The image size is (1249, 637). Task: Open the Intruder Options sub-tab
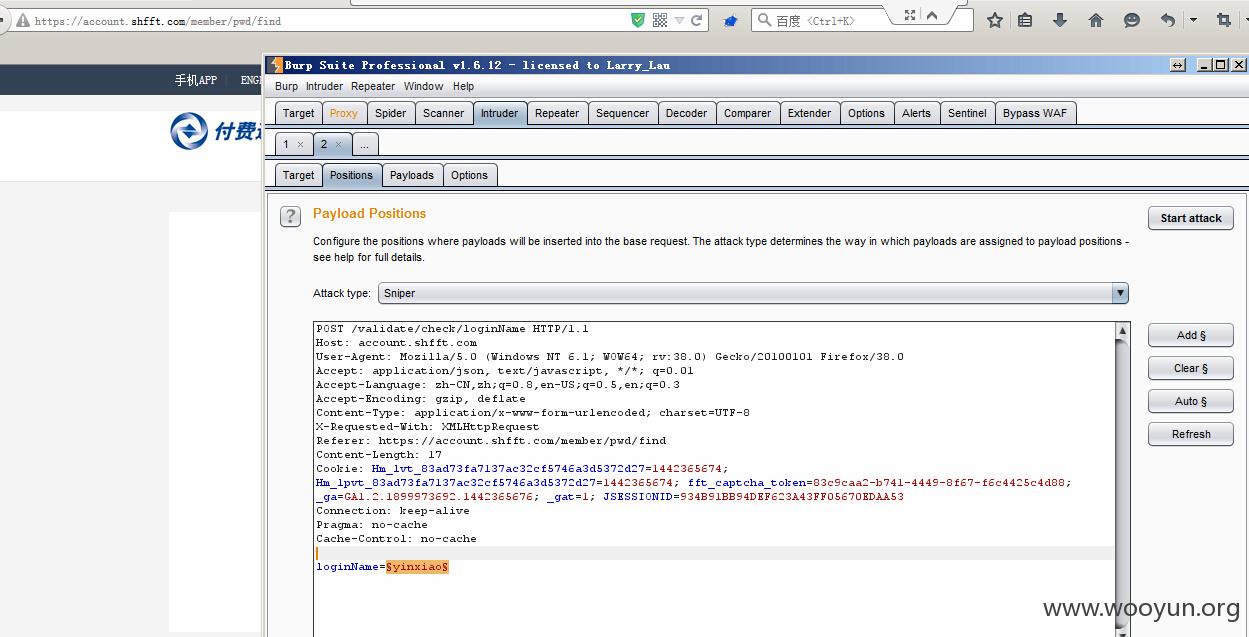(469, 175)
